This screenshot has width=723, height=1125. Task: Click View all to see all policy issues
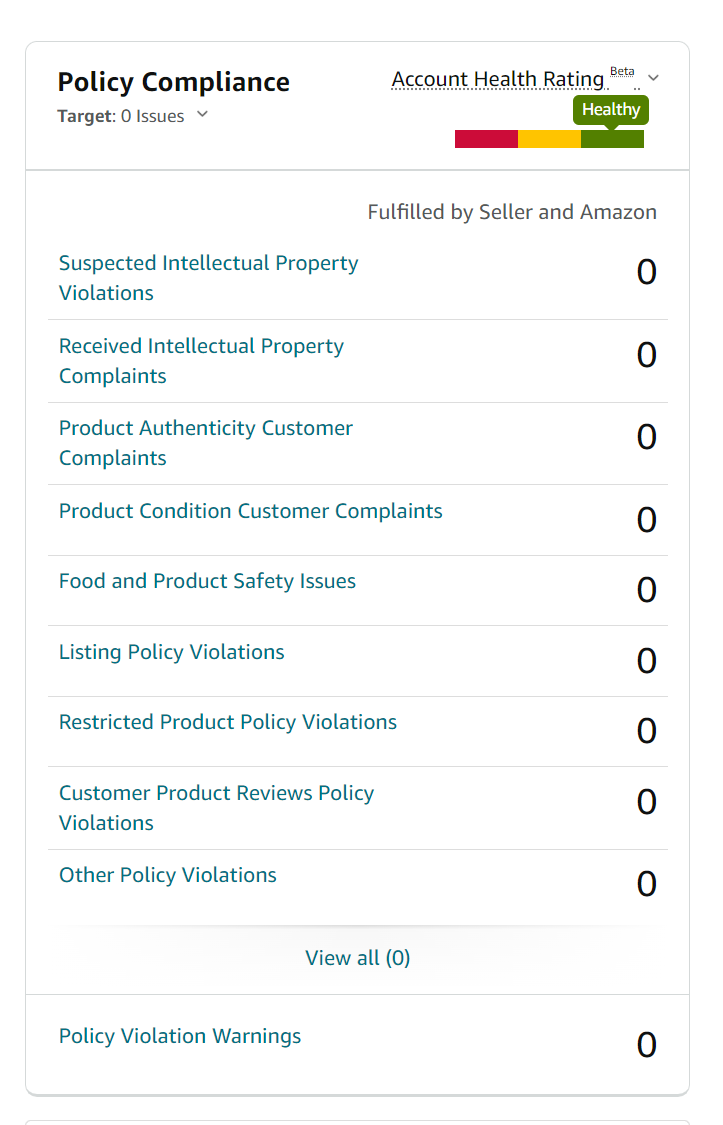click(x=357, y=957)
